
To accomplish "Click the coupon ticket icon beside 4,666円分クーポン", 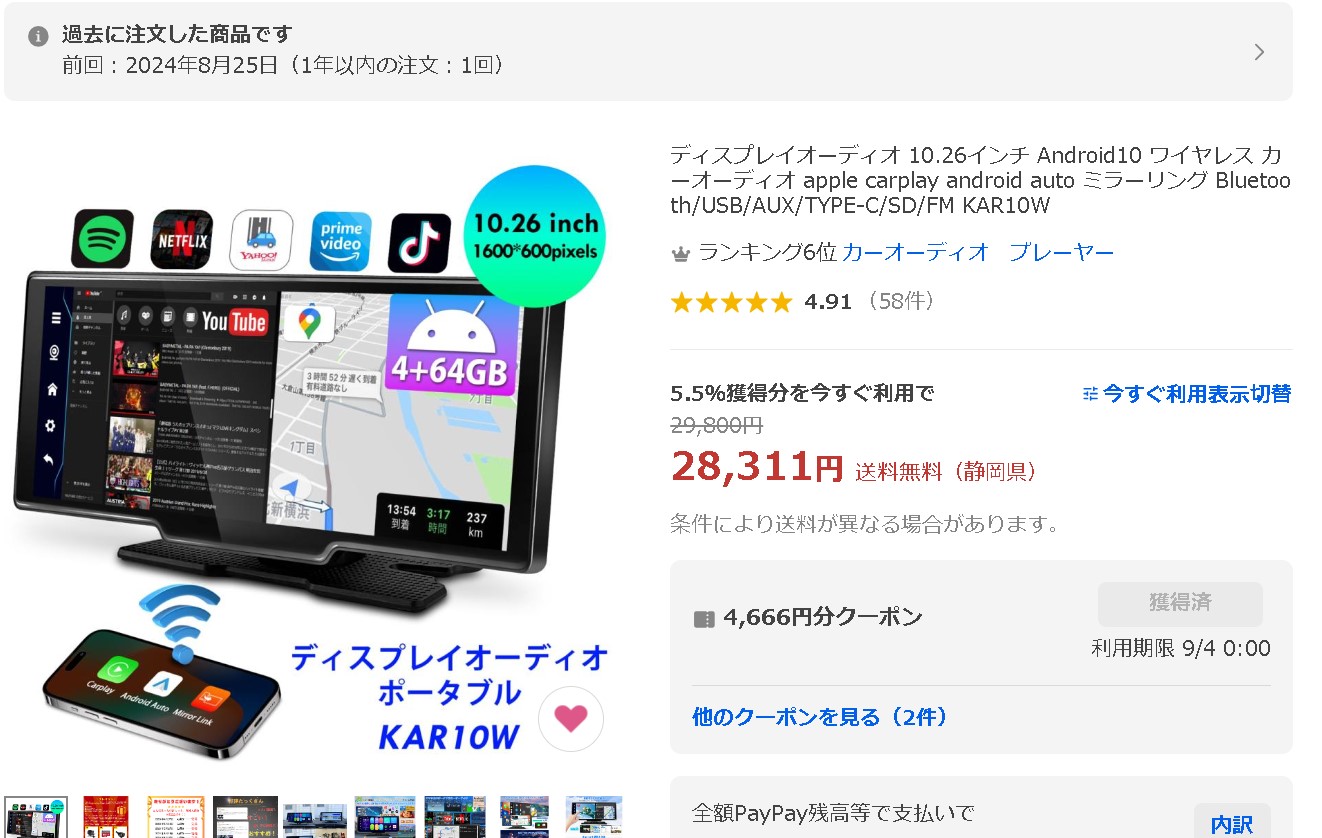I will pyautogui.click(x=704, y=619).
